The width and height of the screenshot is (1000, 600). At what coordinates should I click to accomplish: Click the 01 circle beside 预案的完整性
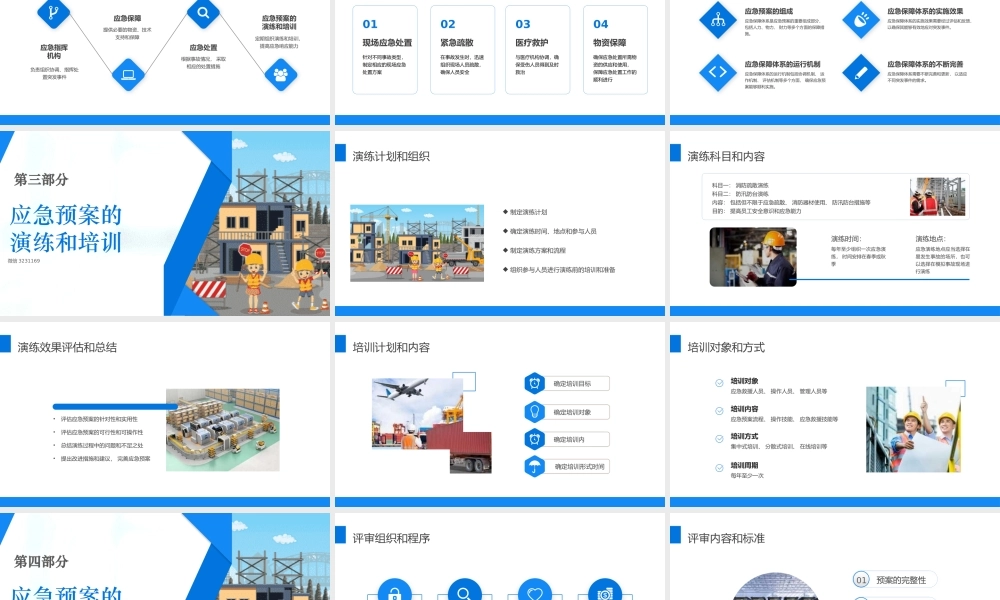861,580
